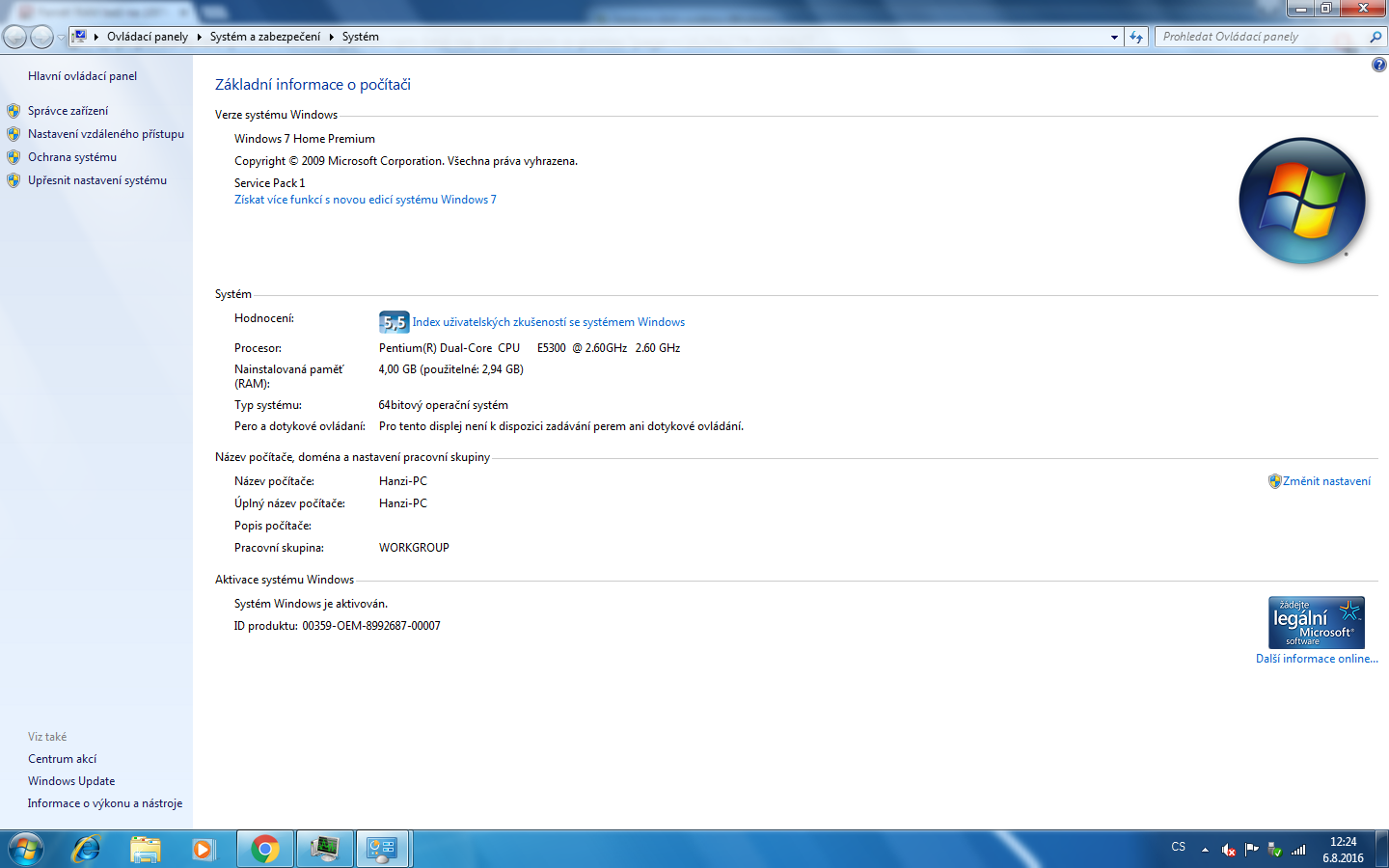Image resolution: width=1389 pixels, height=868 pixels.
Task: Click the 5,5 rating score badge
Action: click(x=394, y=322)
